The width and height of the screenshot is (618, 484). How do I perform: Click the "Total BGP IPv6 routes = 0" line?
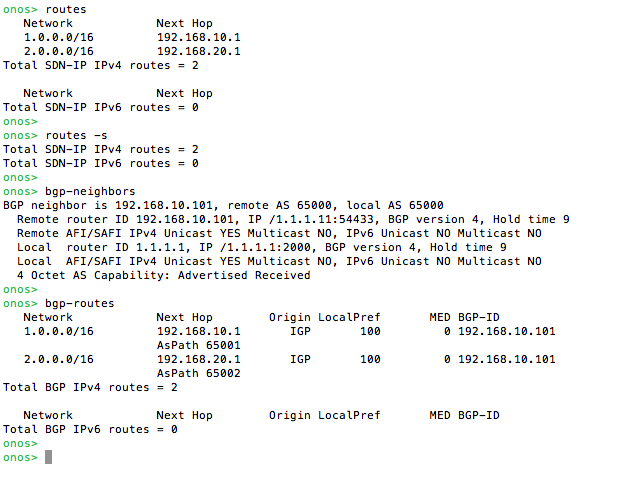[x=90, y=429]
